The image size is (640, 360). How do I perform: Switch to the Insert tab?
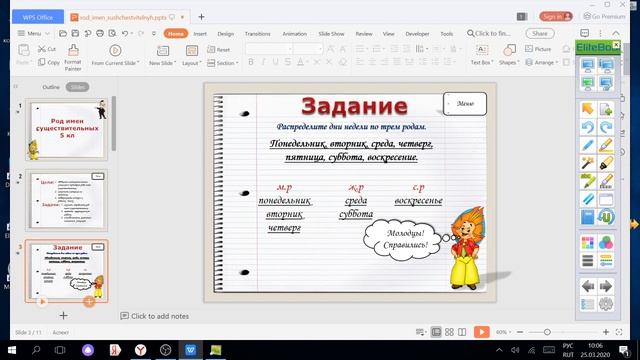coord(200,34)
